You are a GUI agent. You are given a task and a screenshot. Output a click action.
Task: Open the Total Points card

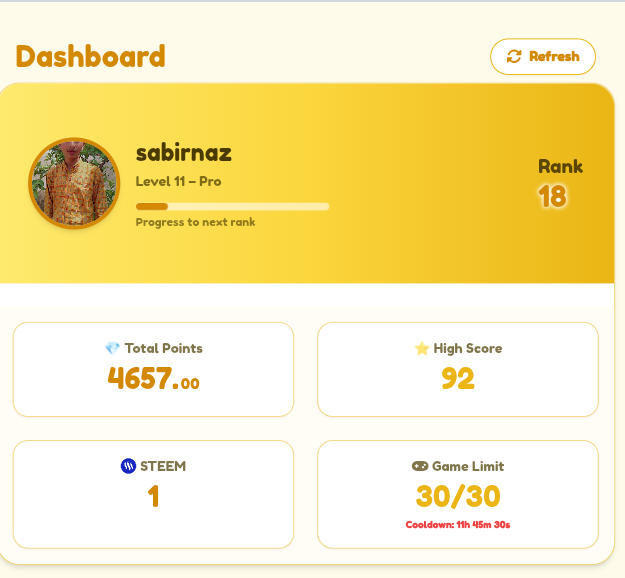(x=153, y=370)
